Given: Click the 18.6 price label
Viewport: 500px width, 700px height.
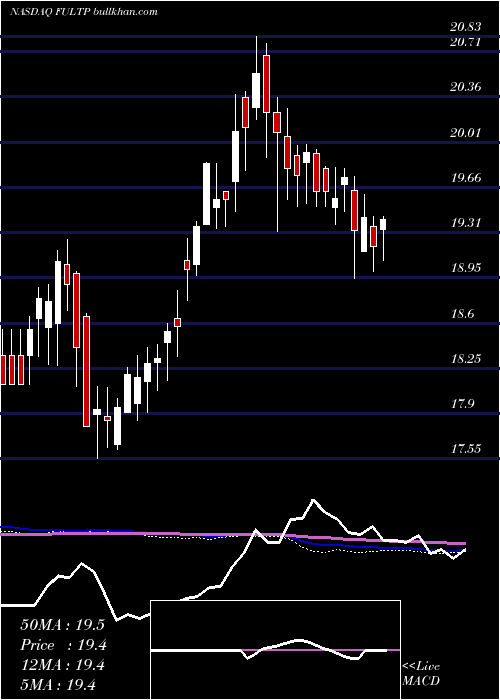Looking at the screenshot, I should 462,314.
